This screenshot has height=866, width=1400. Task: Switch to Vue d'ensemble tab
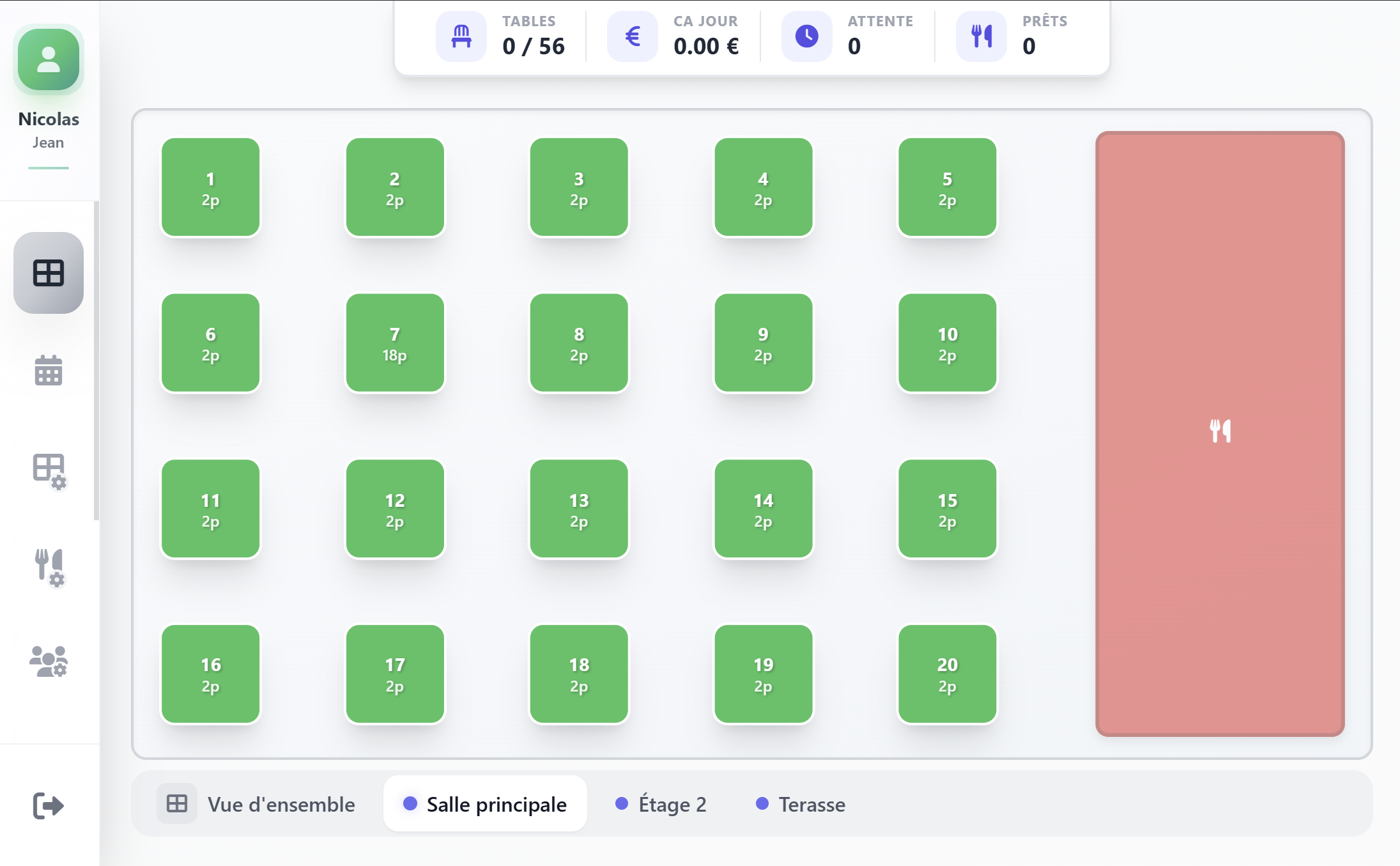coord(256,803)
